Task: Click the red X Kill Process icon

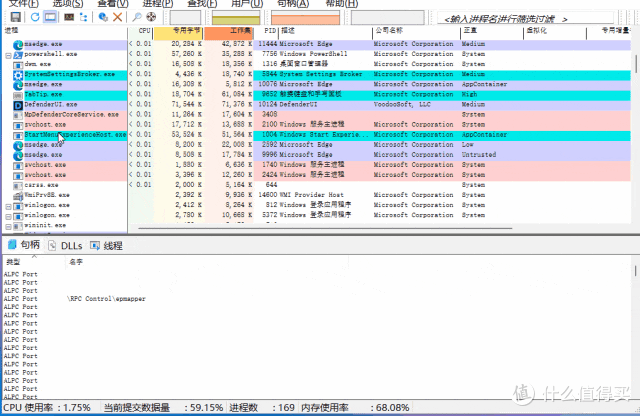Action: pos(118,17)
